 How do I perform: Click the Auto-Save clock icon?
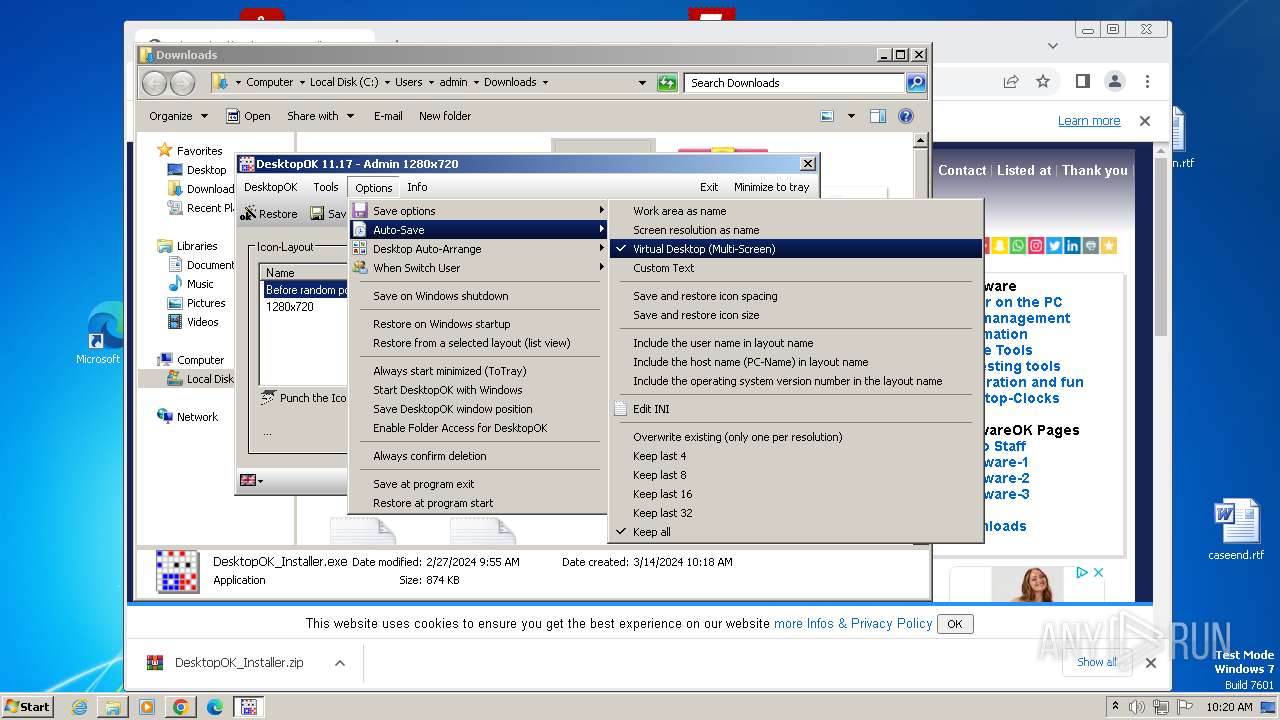tap(360, 230)
